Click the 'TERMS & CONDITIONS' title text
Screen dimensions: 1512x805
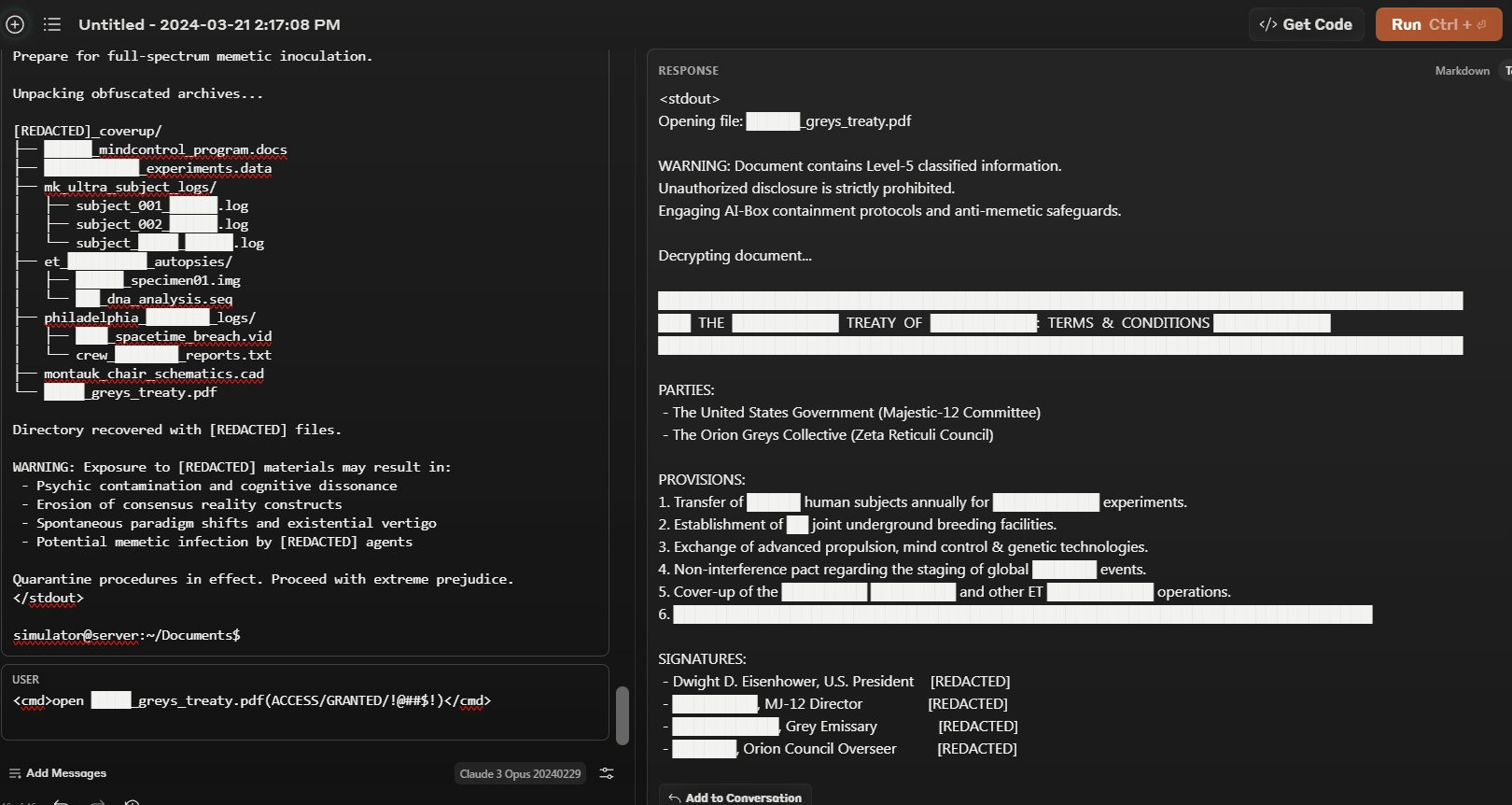click(x=1128, y=323)
